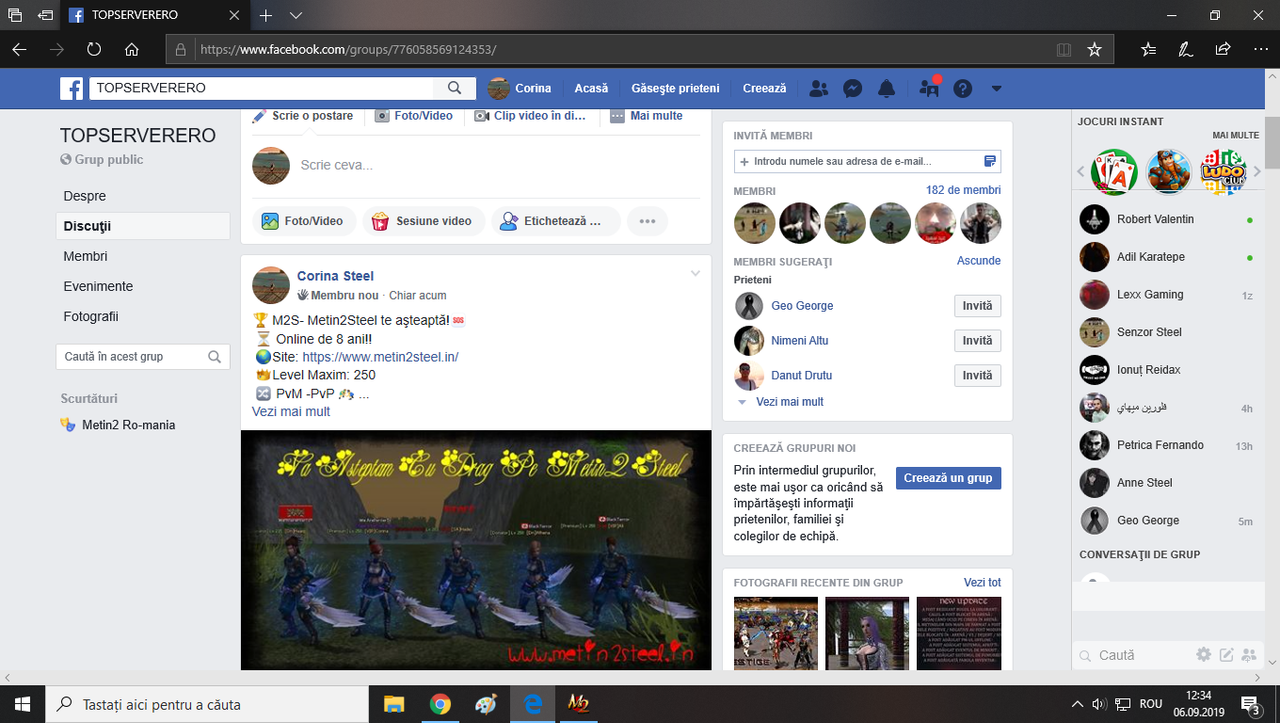Open the post options chevron on Corina Steel post
Screen dimensions: 1280x723
click(696, 274)
